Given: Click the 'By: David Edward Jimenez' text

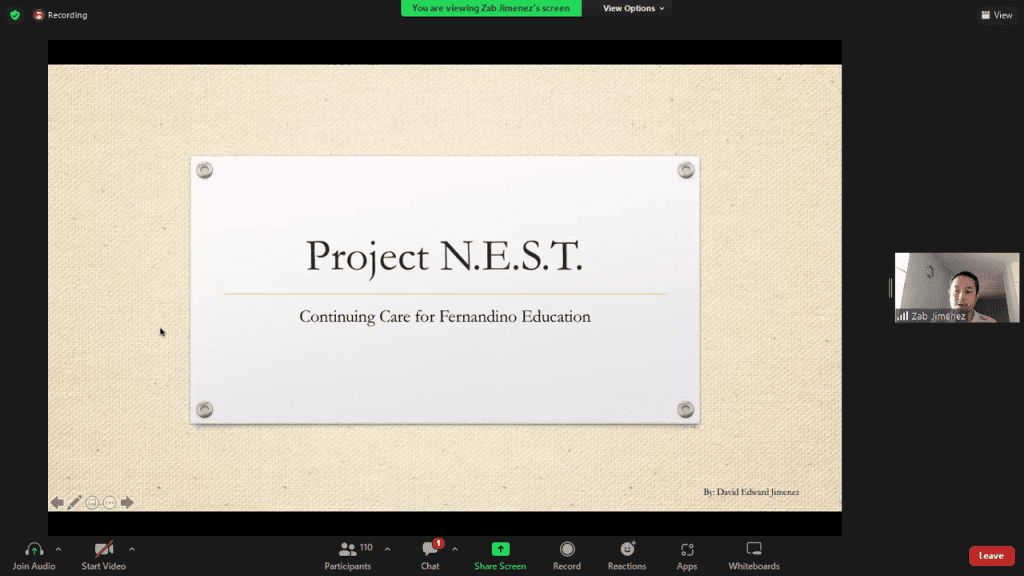Looking at the screenshot, I should click(751, 492).
